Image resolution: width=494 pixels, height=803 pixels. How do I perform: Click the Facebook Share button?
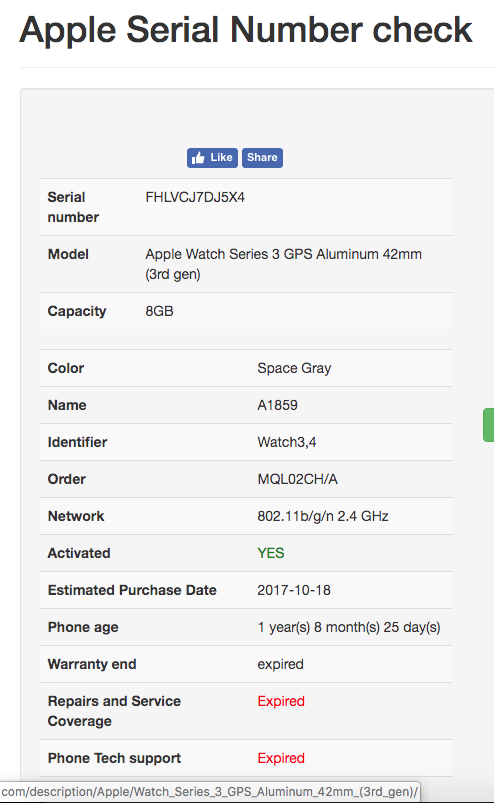coord(262,158)
